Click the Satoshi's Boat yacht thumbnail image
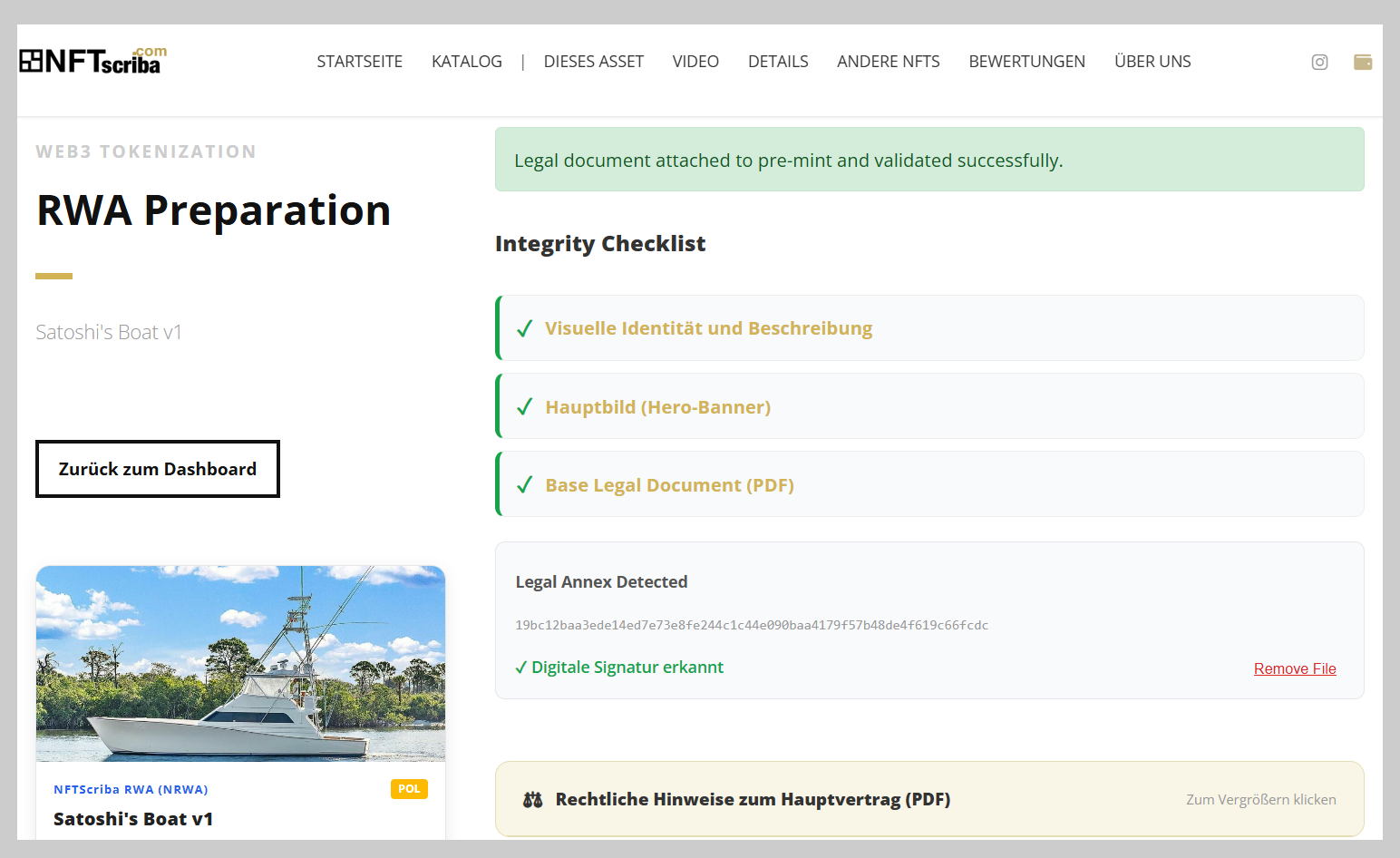Viewport: 1400px width, 858px height. [x=240, y=664]
